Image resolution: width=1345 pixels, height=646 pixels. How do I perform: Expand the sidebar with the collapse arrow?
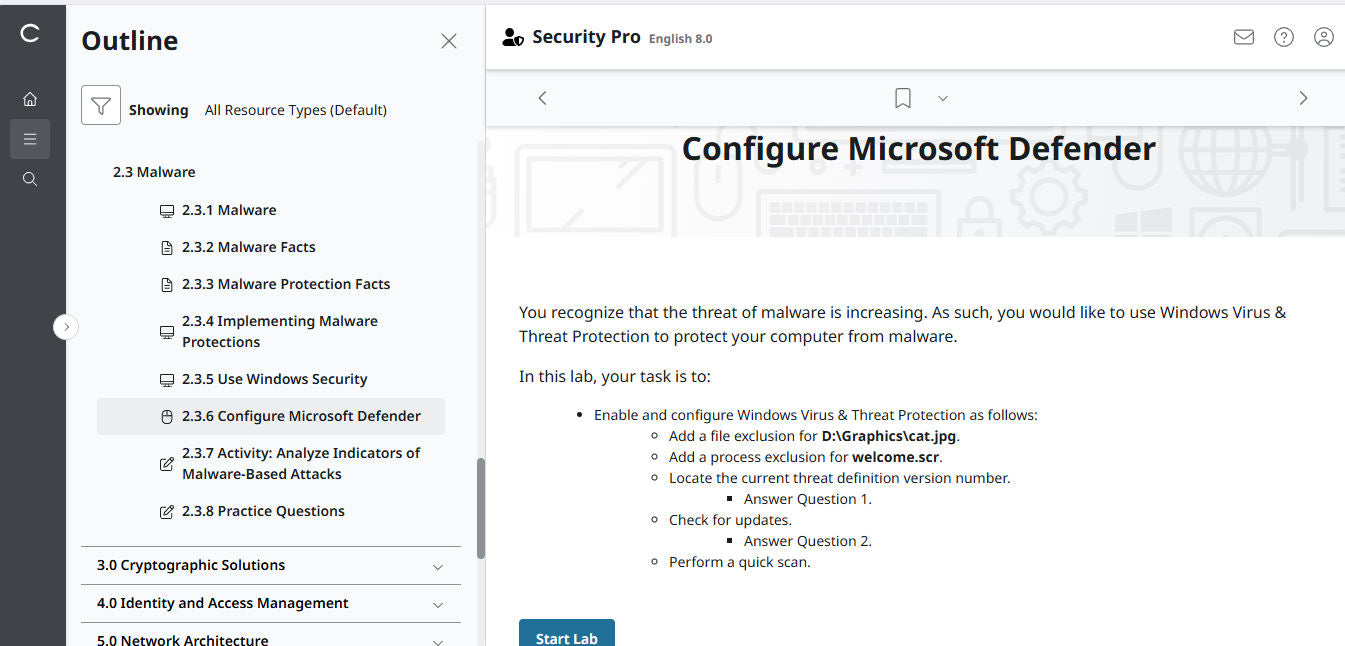coord(66,327)
